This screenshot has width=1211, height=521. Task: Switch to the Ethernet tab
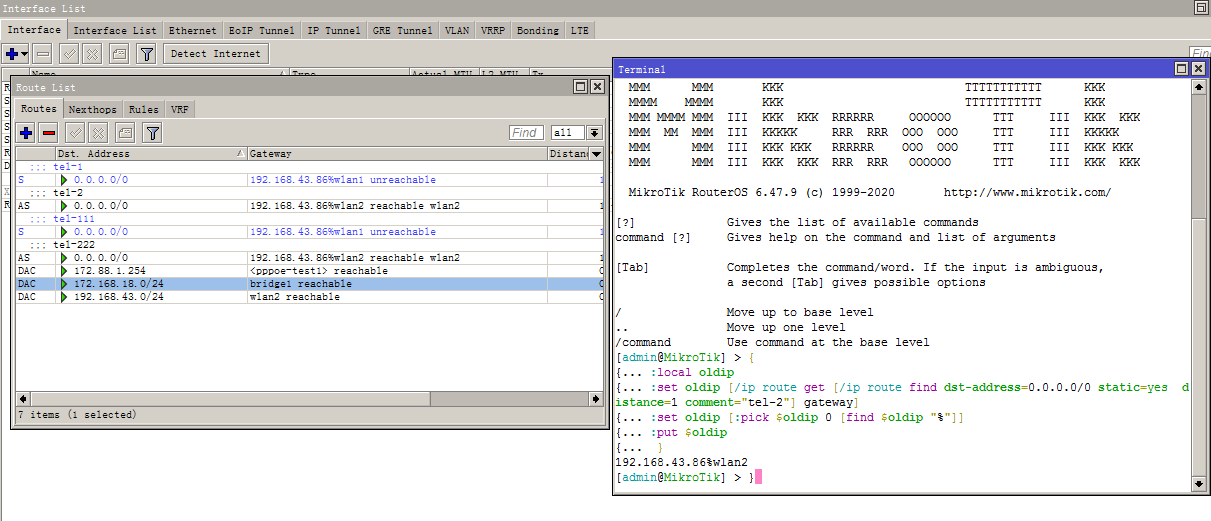(x=192, y=31)
